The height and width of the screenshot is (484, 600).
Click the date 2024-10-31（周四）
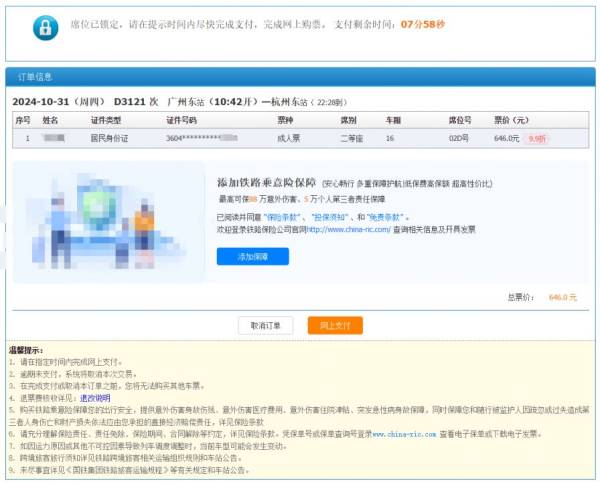coord(59,102)
